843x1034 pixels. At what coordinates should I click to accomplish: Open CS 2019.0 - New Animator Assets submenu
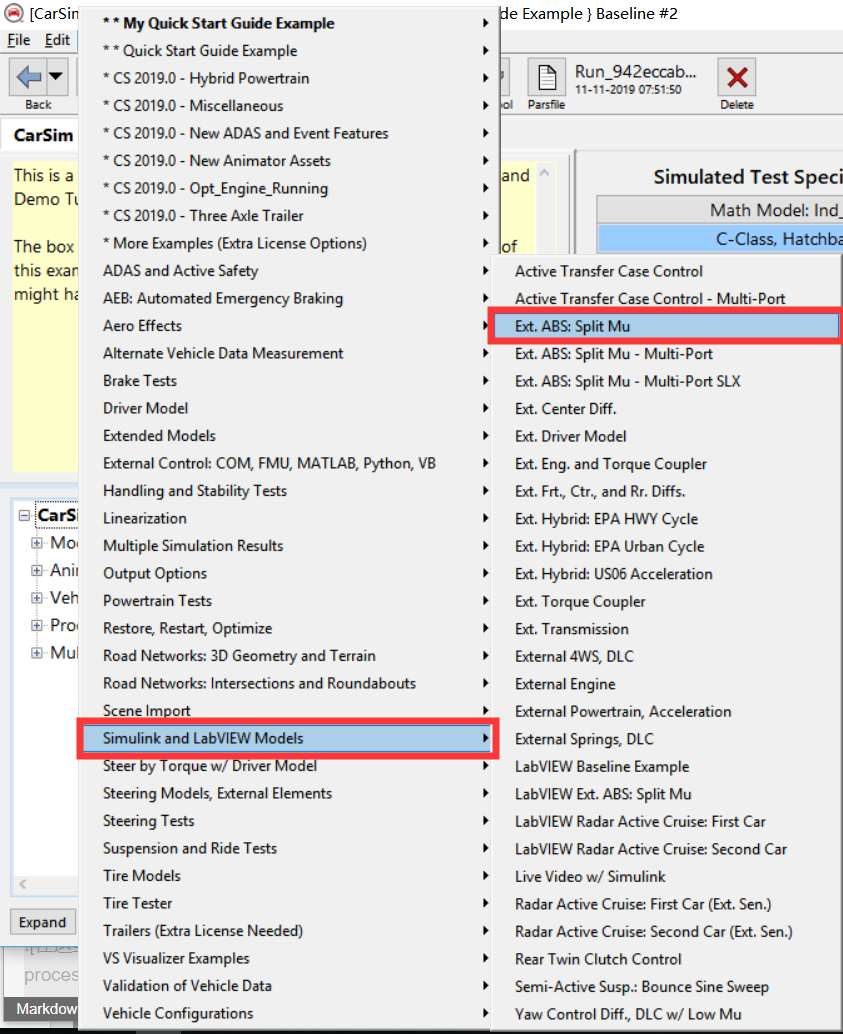pyautogui.click(x=289, y=161)
